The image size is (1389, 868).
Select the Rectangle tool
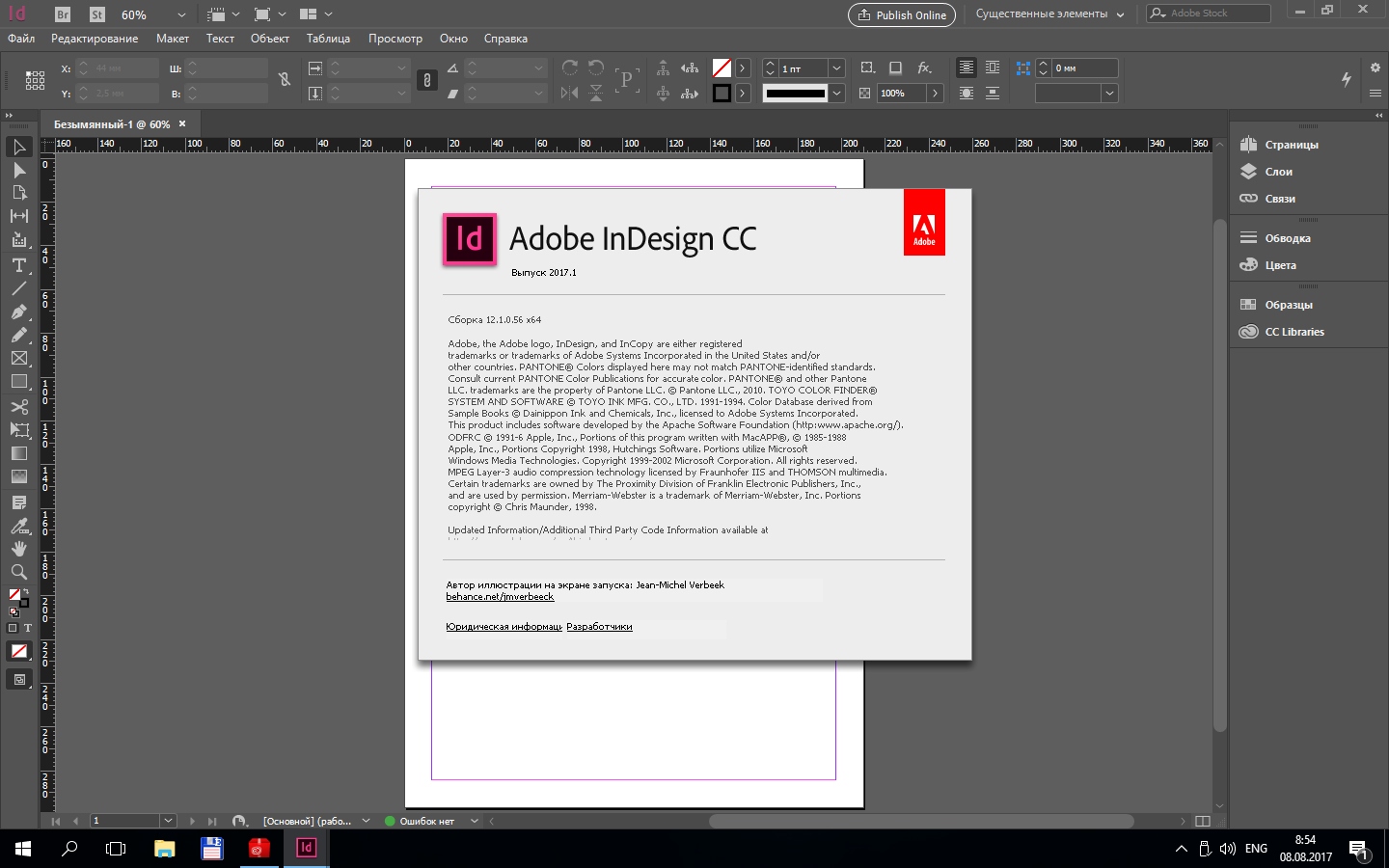pyautogui.click(x=18, y=382)
